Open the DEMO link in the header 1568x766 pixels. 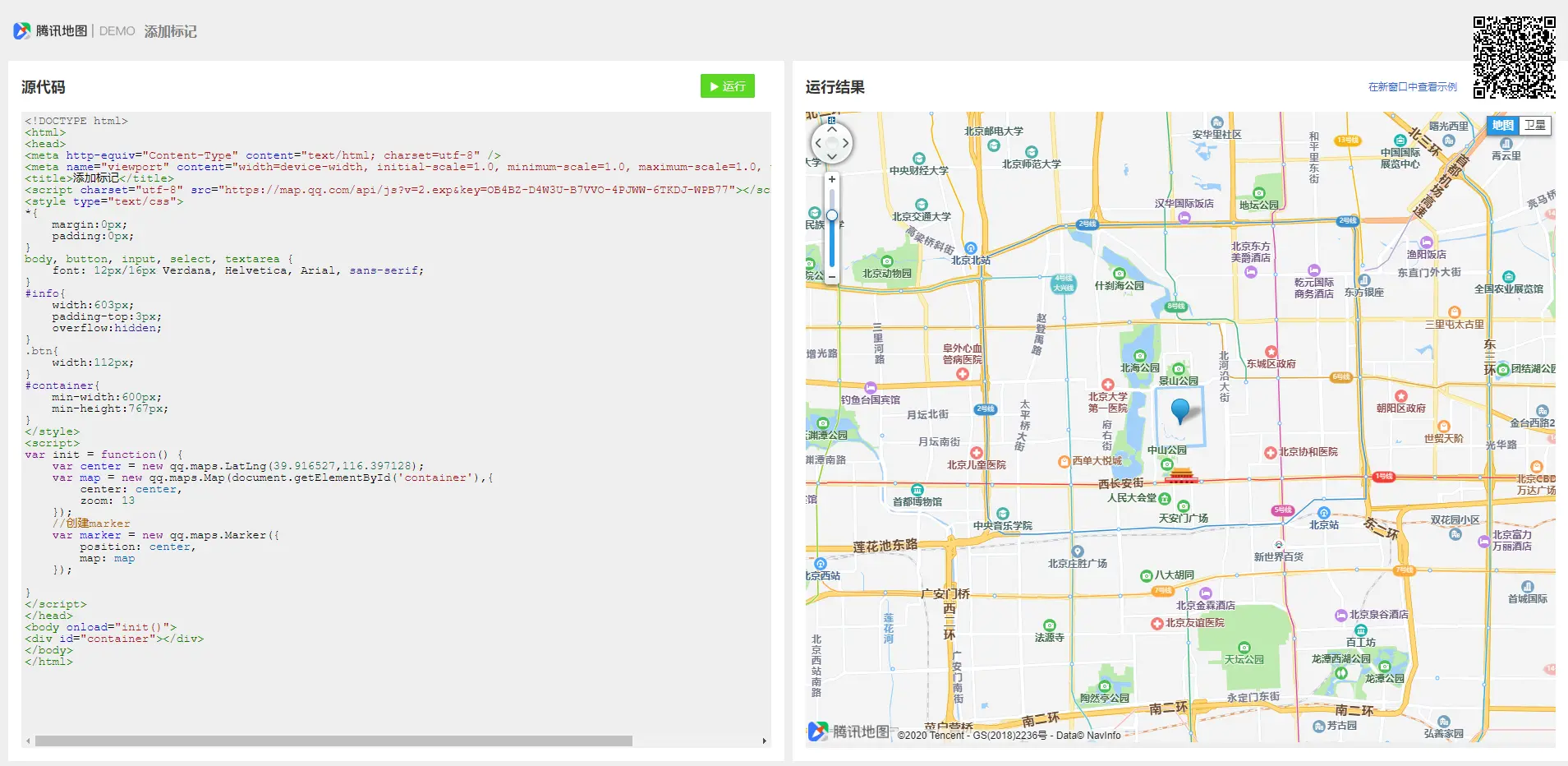[117, 31]
